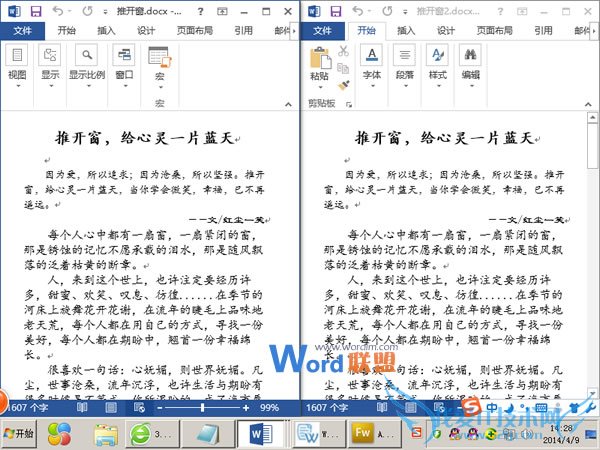The height and width of the screenshot is (450, 600).
Task: Click the zoom out minus in the left status bar
Action: 160,408
